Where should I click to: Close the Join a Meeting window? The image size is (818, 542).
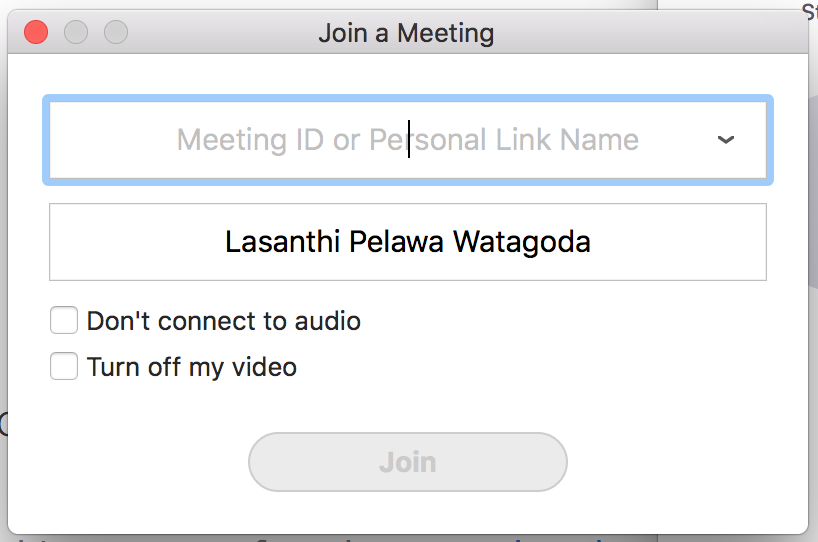(x=36, y=32)
